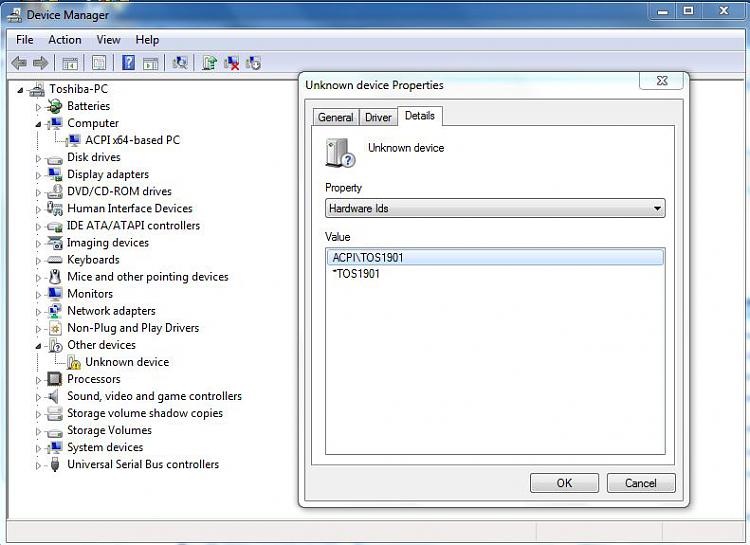
Task: Click the Cancel button
Action: (x=640, y=483)
